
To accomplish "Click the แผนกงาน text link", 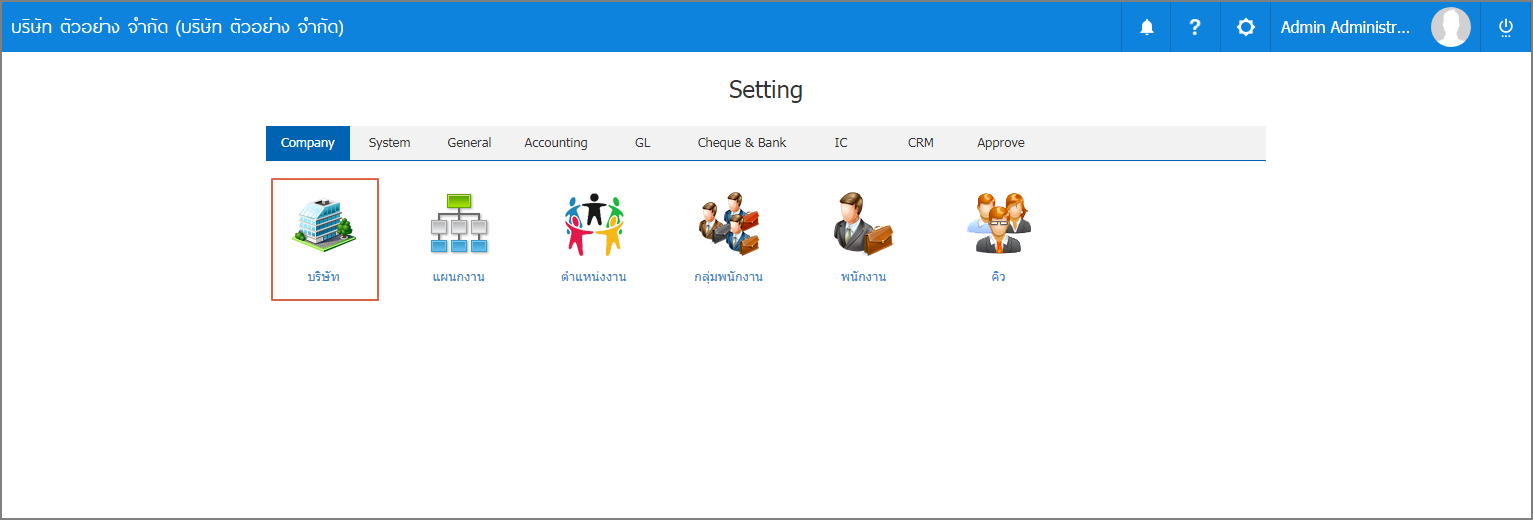I will pos(459,277).
